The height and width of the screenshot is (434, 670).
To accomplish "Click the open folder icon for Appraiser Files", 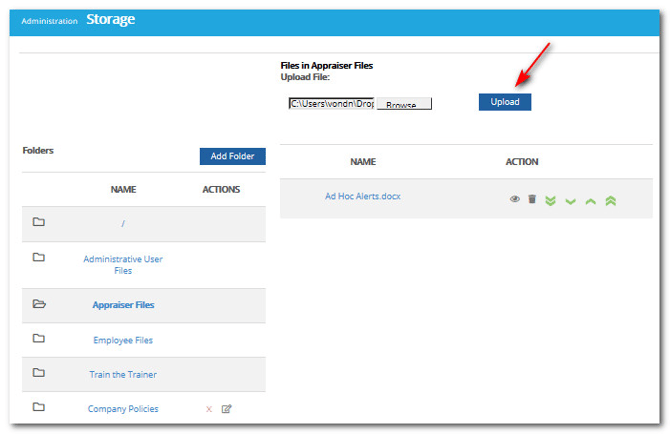I will (x=39, y=305).
